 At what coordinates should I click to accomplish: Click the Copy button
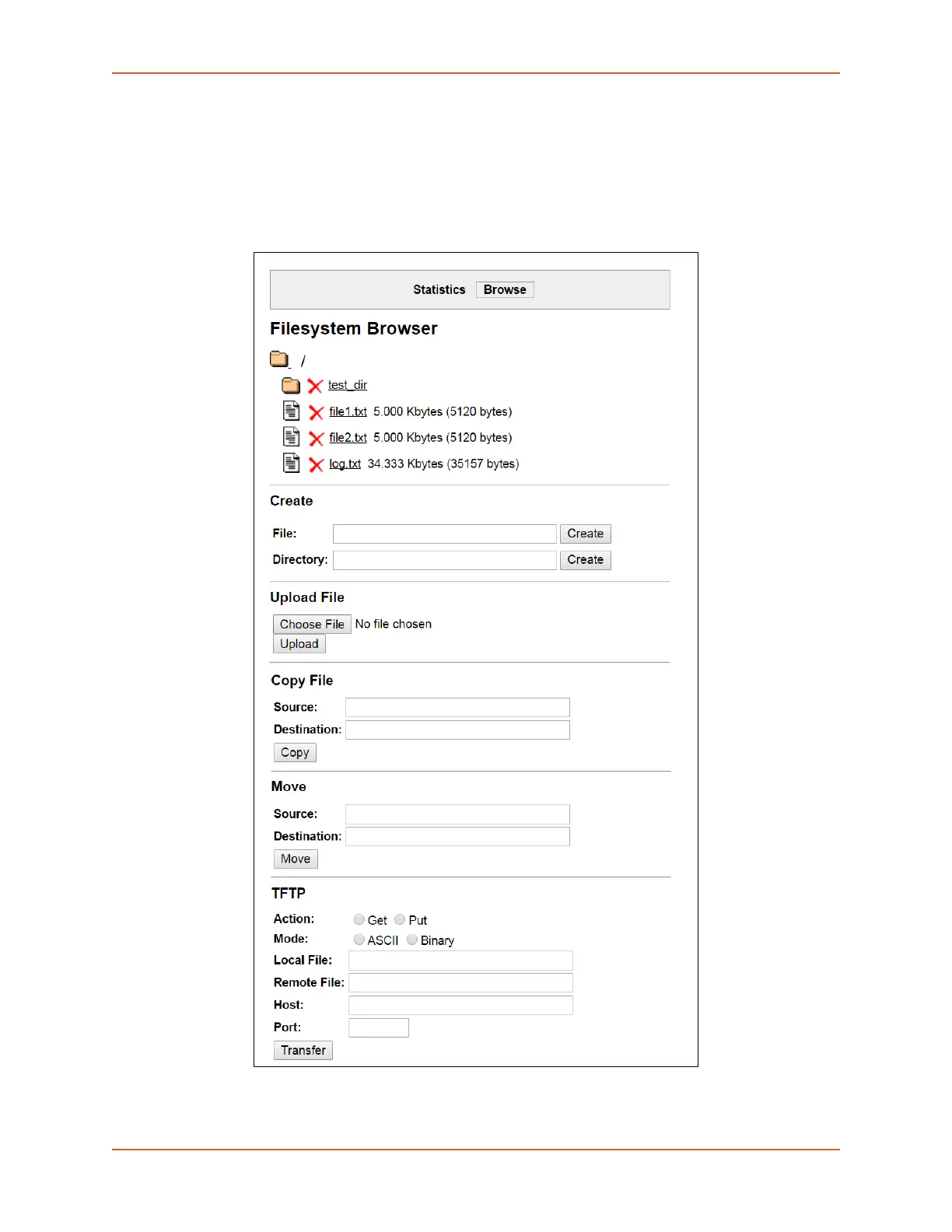point(295,752)
